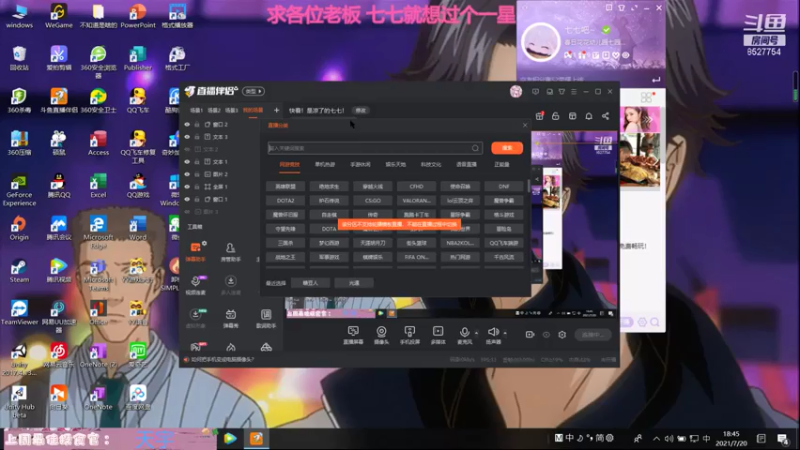Close the live category dialog
Viewport: 800px width, 450px height.
tap(525, 125)
